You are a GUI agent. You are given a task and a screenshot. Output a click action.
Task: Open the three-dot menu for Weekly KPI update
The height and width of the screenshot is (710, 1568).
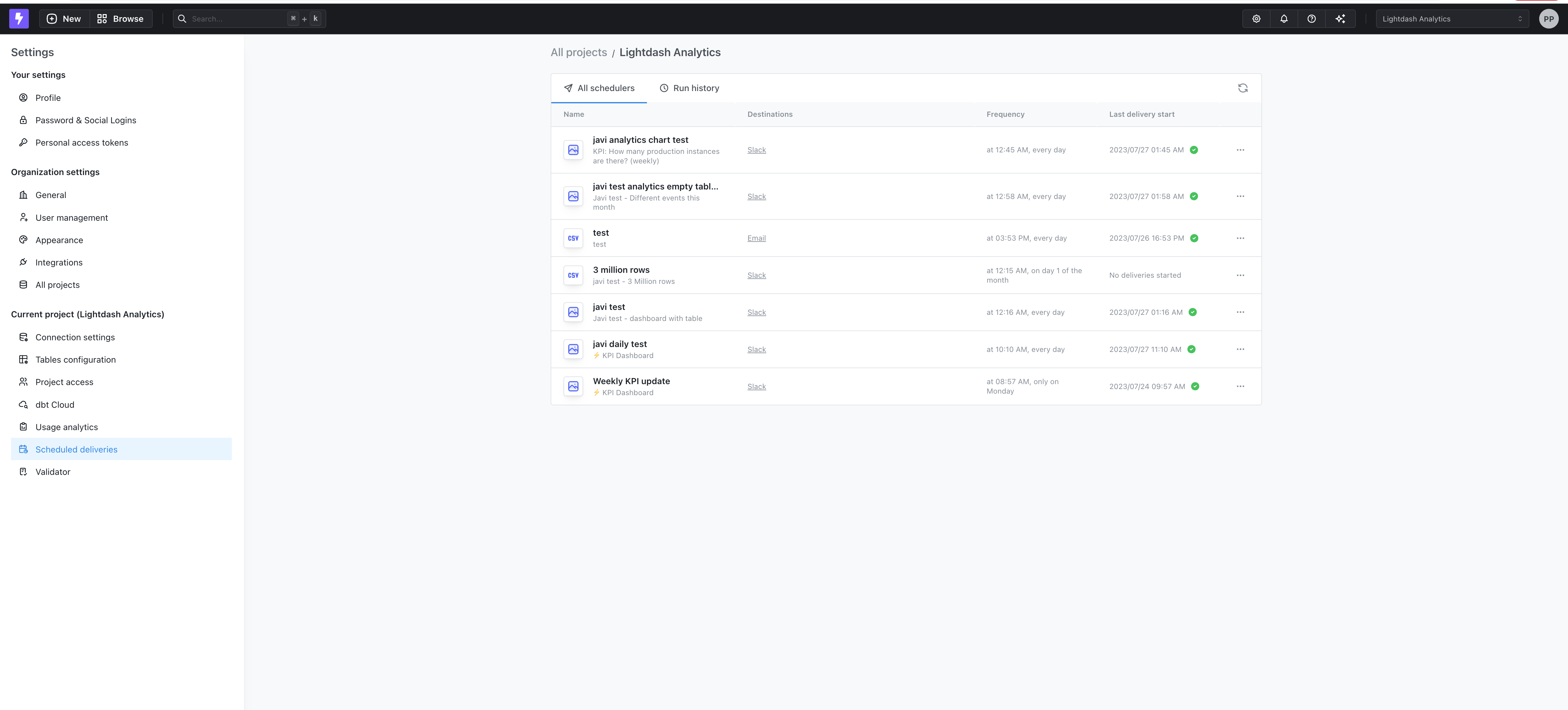[1241, 386]
